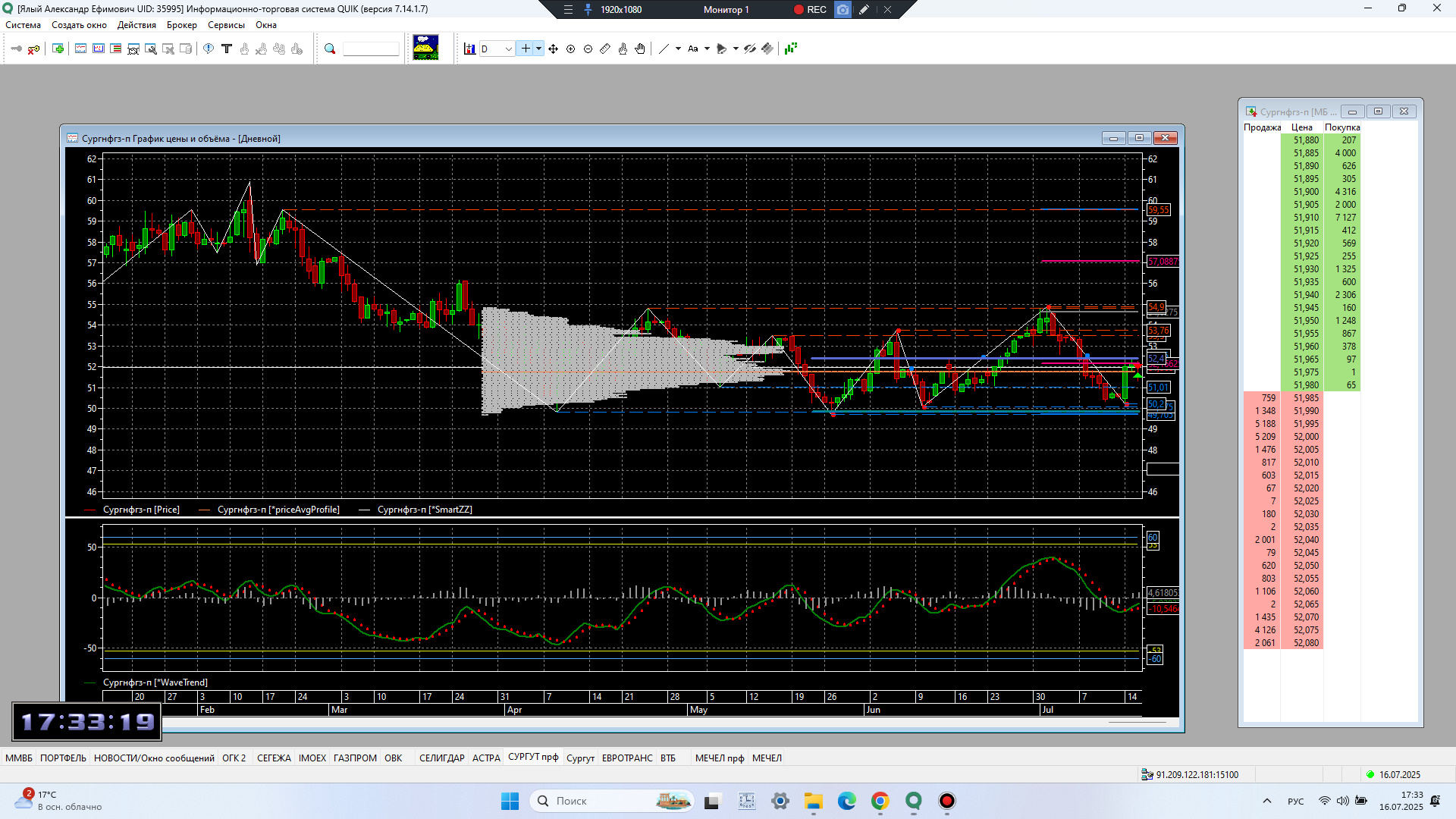Expand the line drawing tool dropdown arrow
The width and height of the screenshot is (1456, 819).
678,49
